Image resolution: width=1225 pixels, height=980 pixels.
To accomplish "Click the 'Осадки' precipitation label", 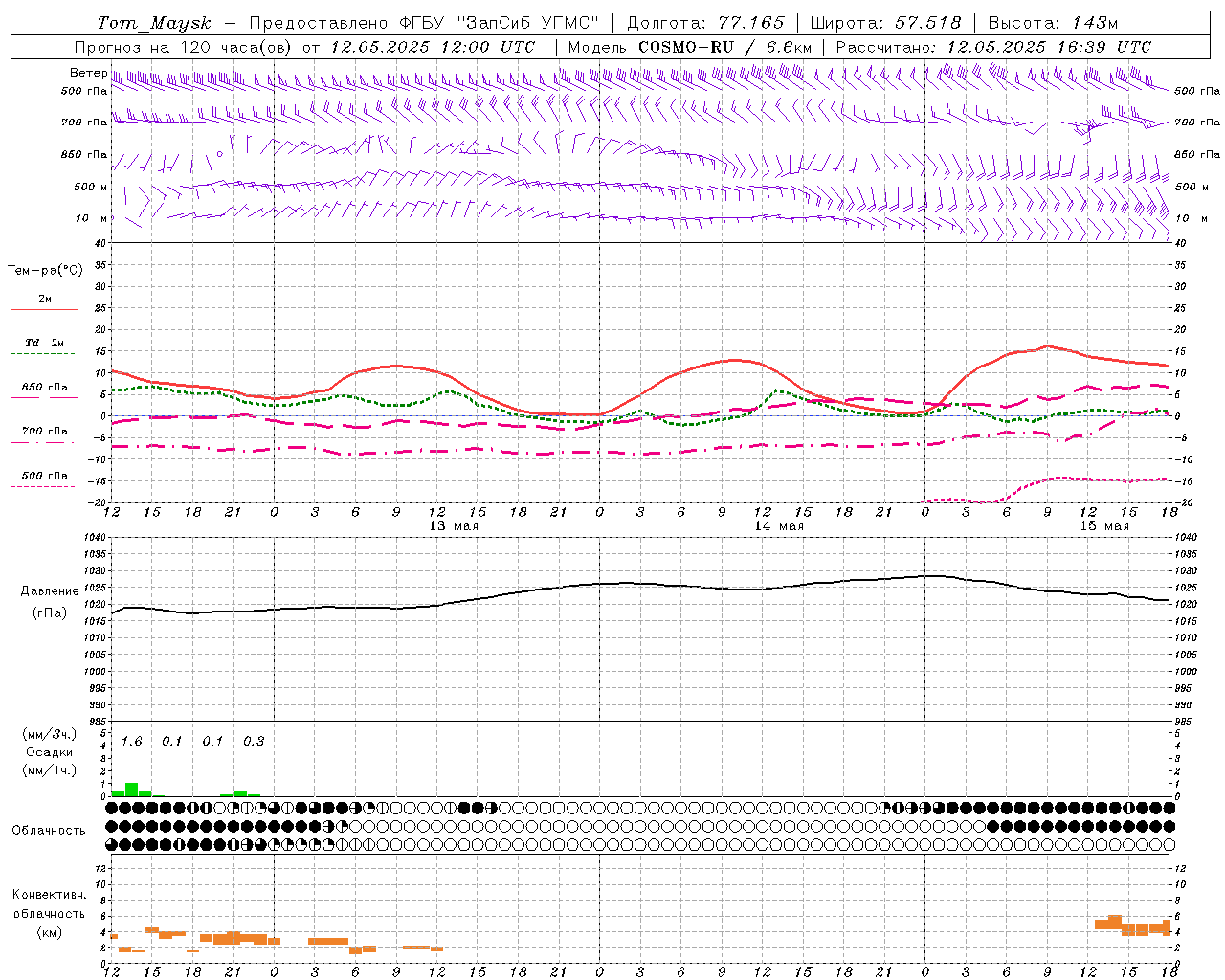I will pos(50,752).
